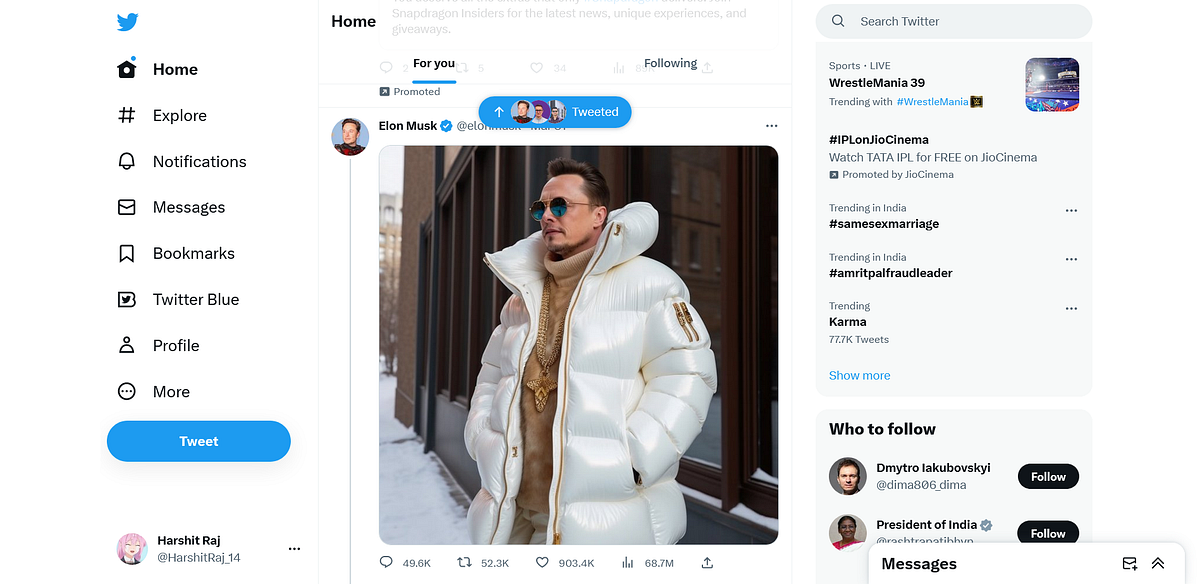This screenshot has height=584, width=1200.
Task: Follow Dmytro Iakubovskyi
Action: tap(1047, 476)
